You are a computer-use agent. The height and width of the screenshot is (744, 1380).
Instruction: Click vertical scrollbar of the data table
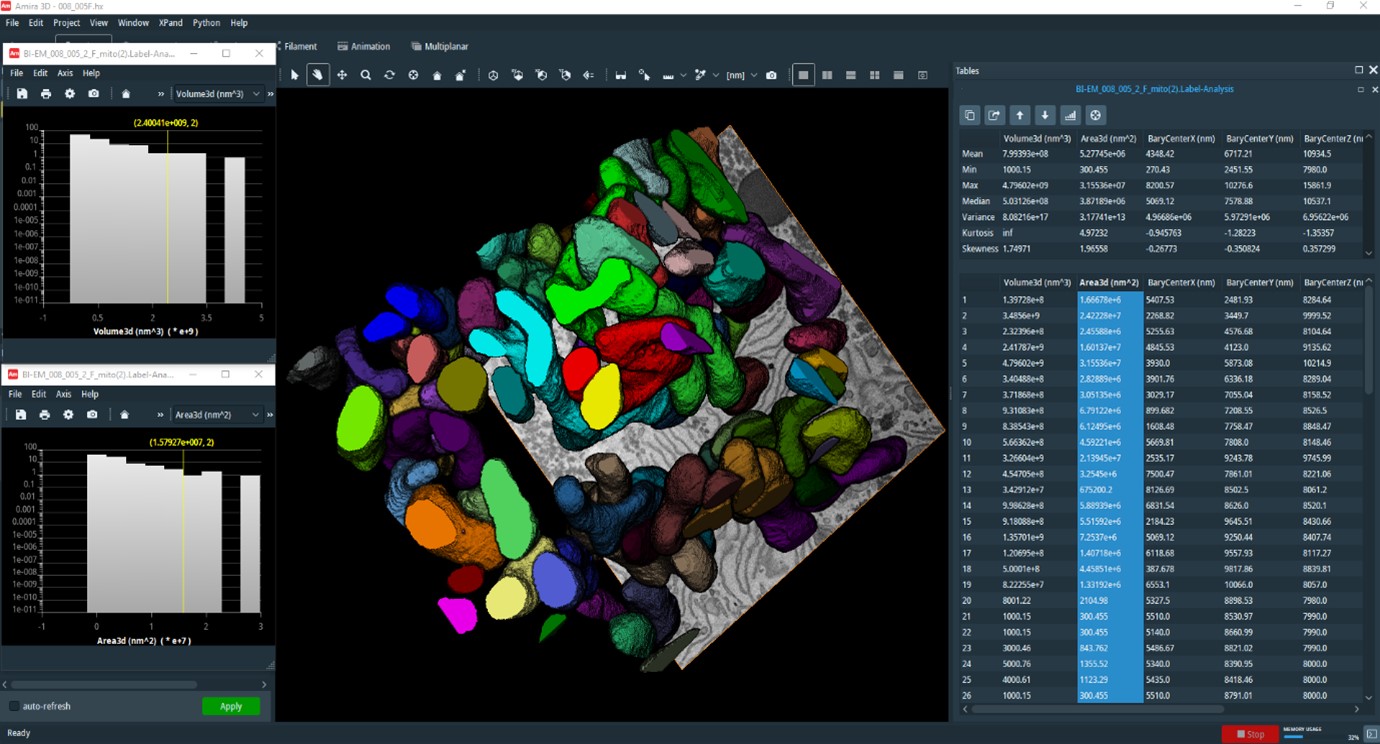(1369, 340)
